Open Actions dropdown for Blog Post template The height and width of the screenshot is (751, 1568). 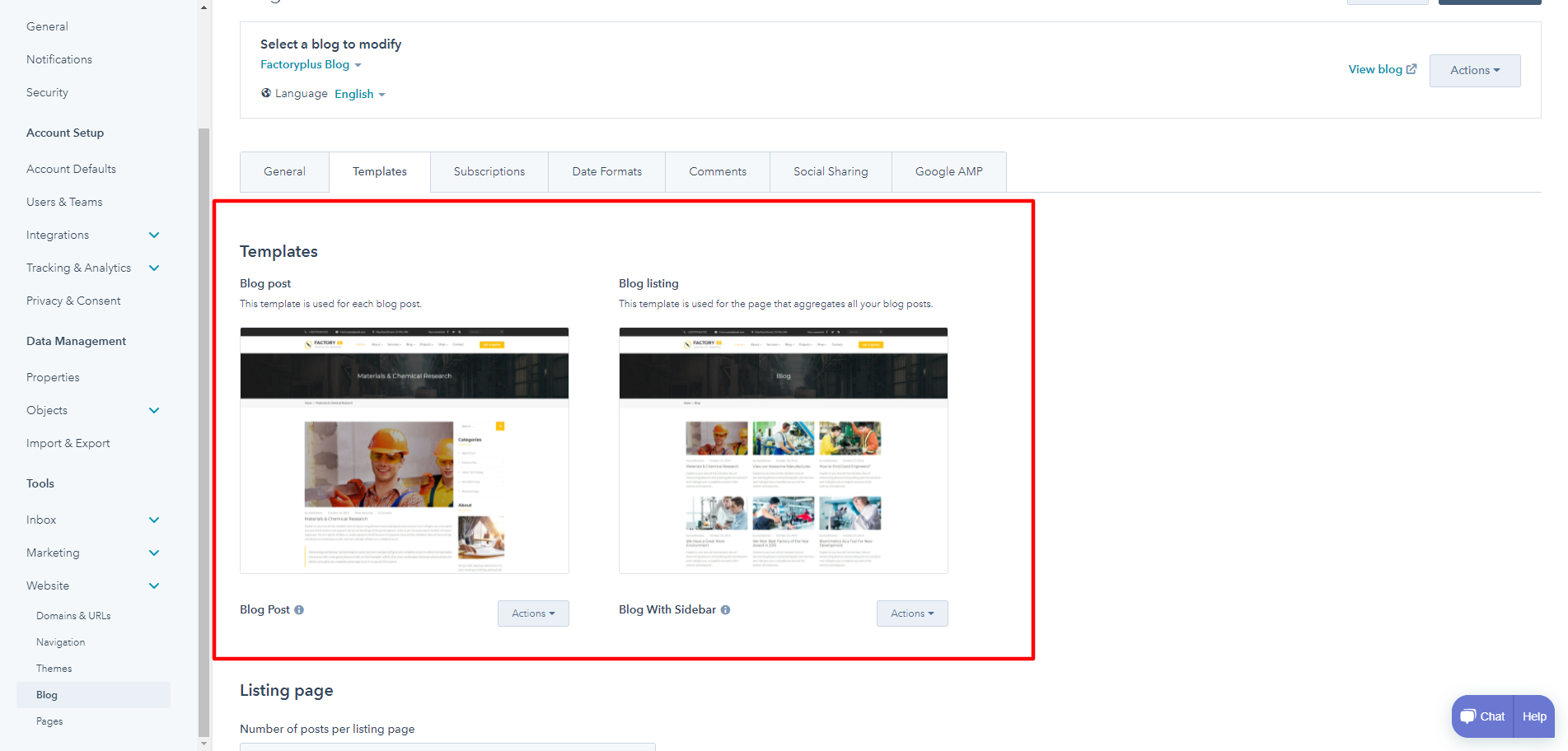(x=533, y=613)
